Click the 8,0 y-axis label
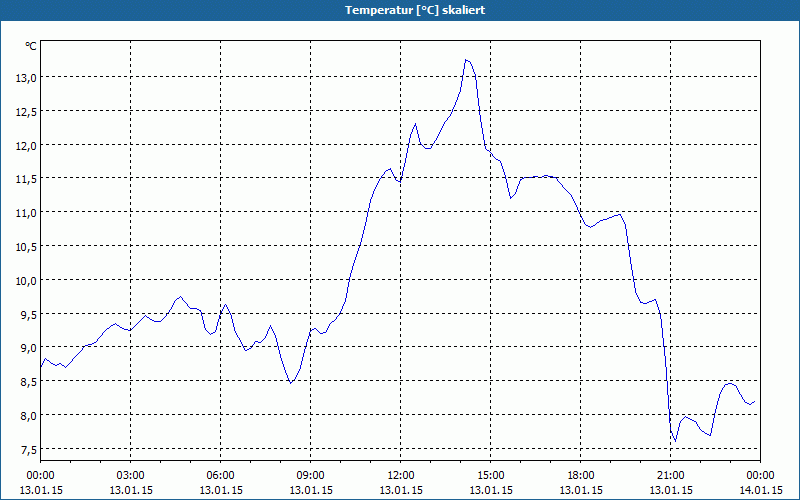The height and width of the screenshot is (500, 800). [29, 415]
